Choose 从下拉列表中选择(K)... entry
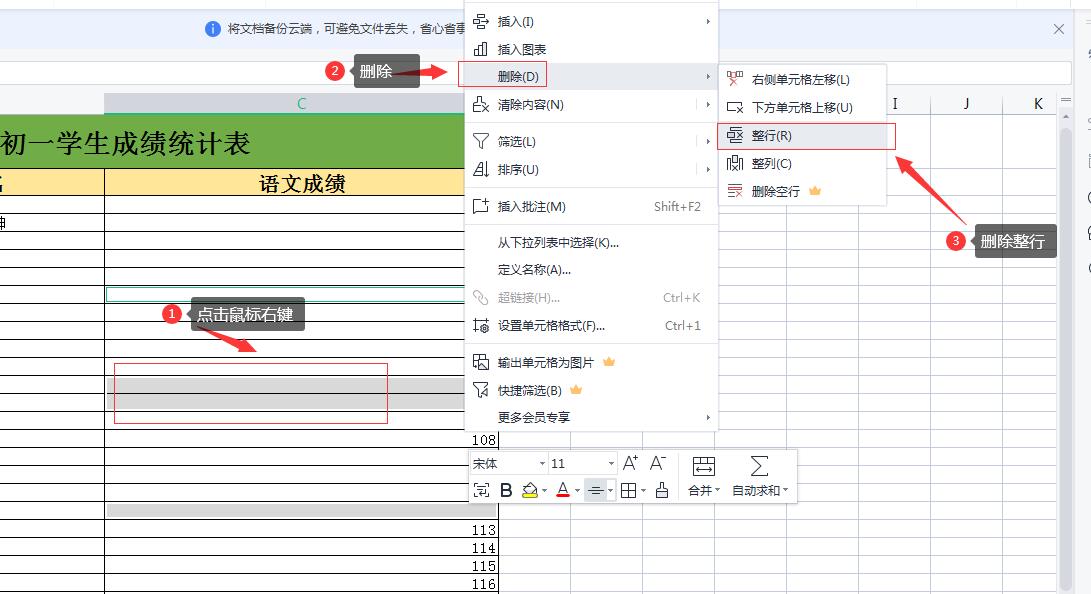1091x594 pixels. pos(591,243)
